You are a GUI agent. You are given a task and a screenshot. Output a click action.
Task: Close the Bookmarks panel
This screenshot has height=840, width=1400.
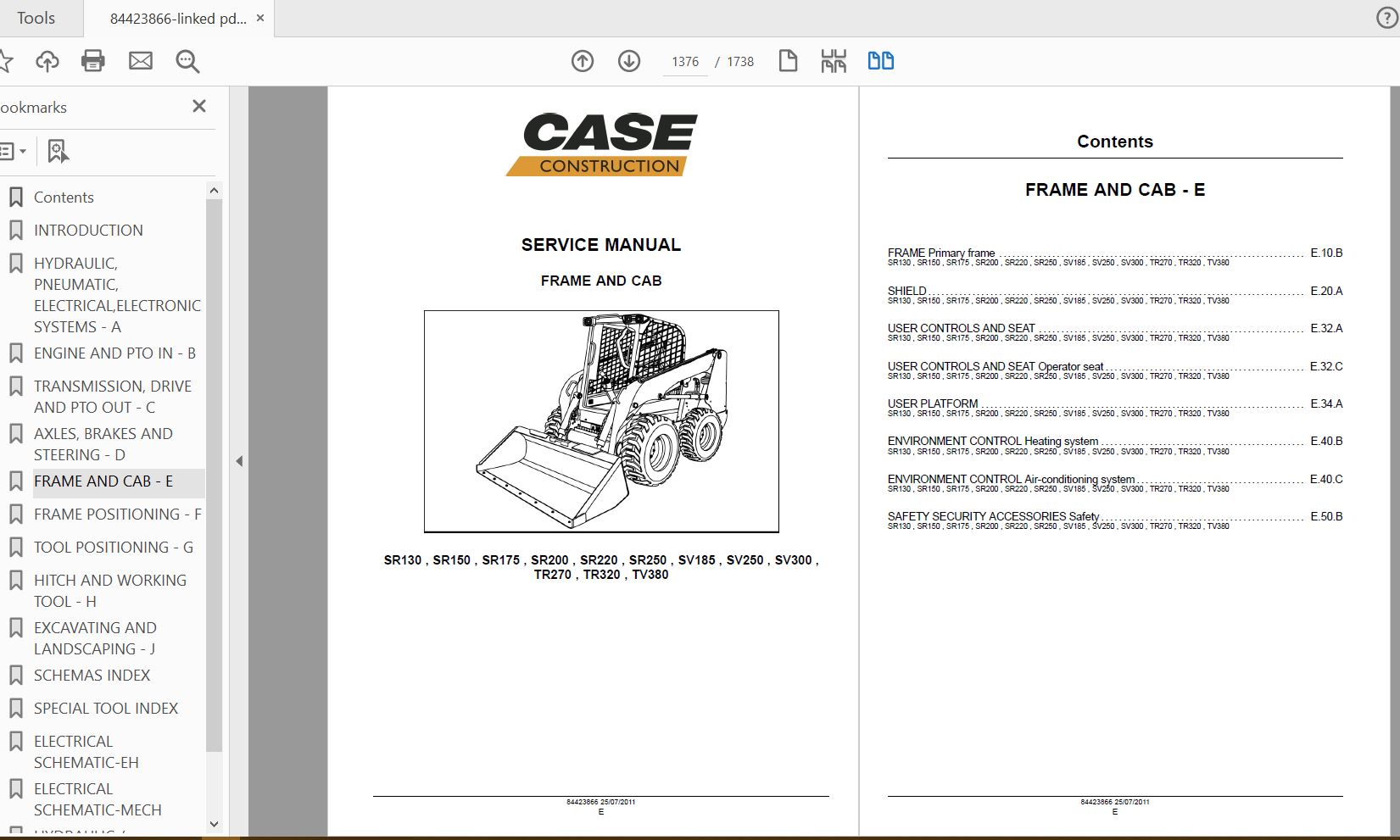click(199, 105)
